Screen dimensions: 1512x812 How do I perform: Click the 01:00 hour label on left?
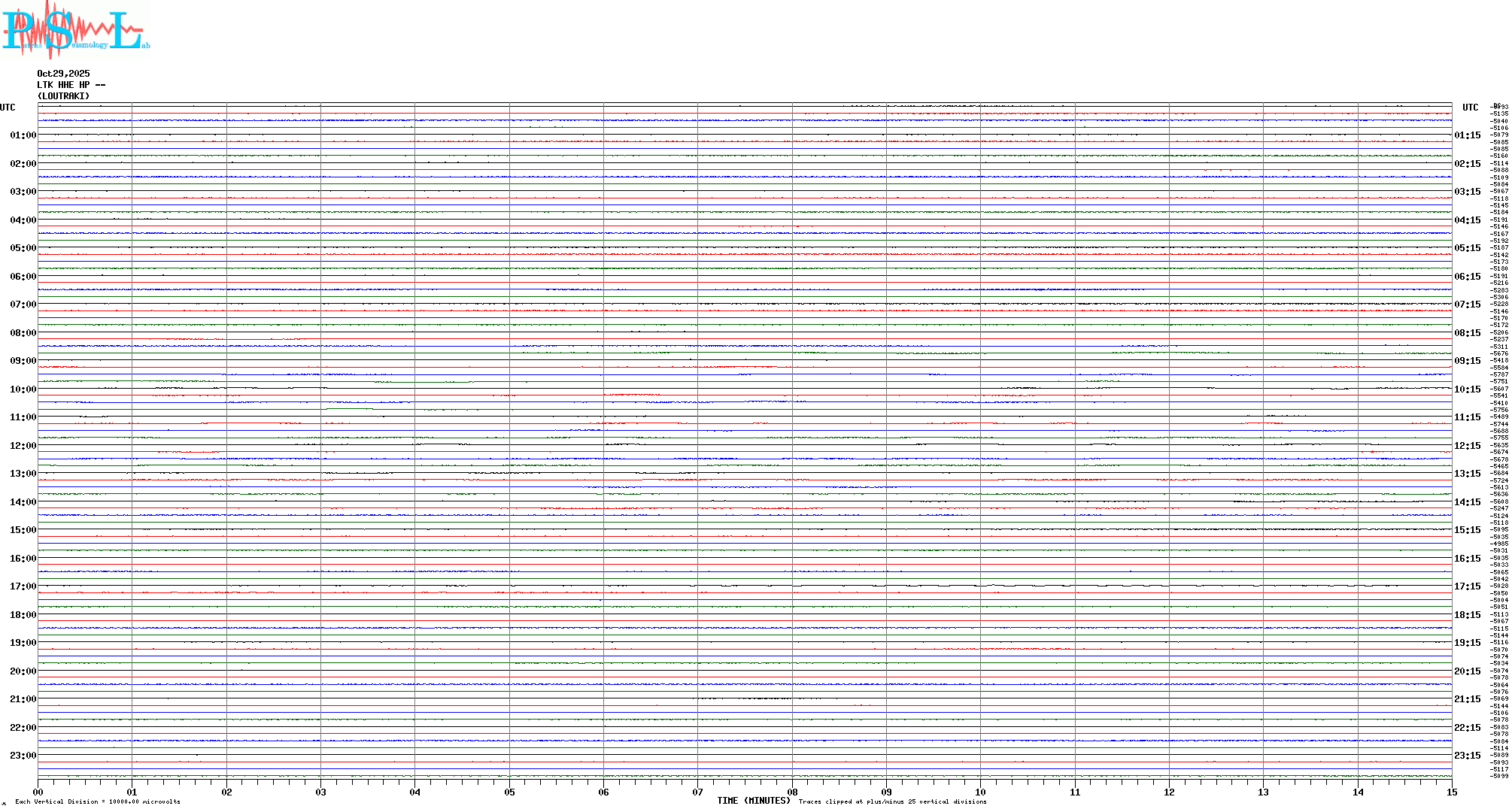(x=23, y=135)
